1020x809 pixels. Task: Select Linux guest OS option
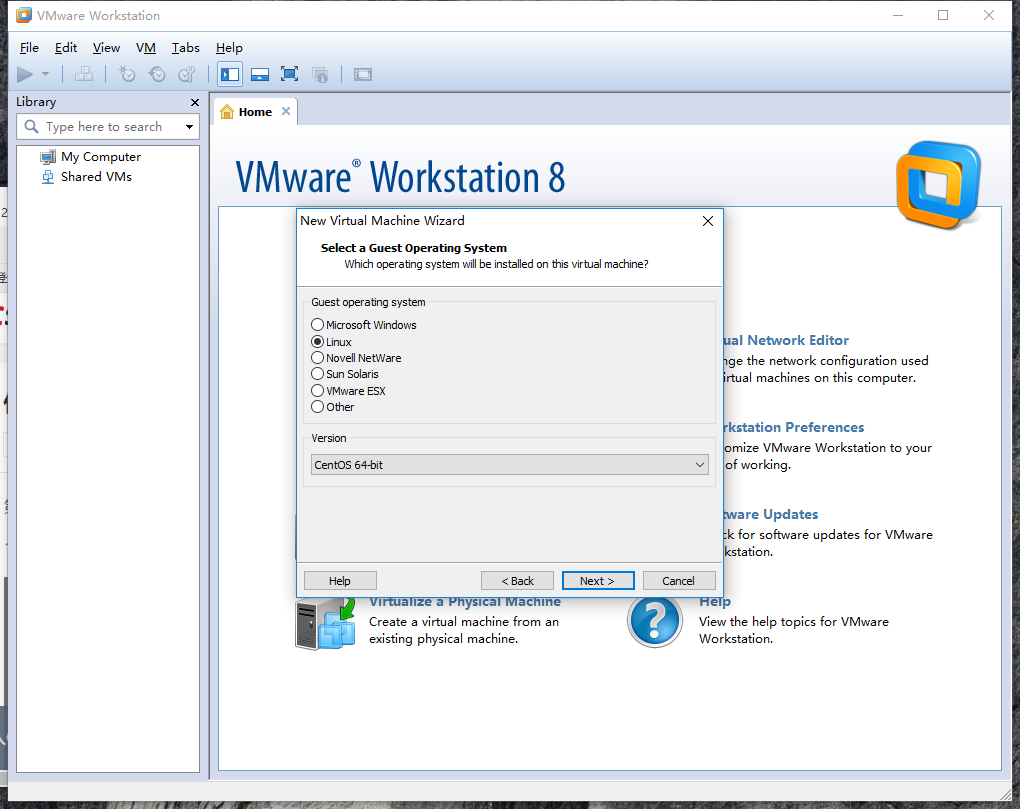point(331,341)
